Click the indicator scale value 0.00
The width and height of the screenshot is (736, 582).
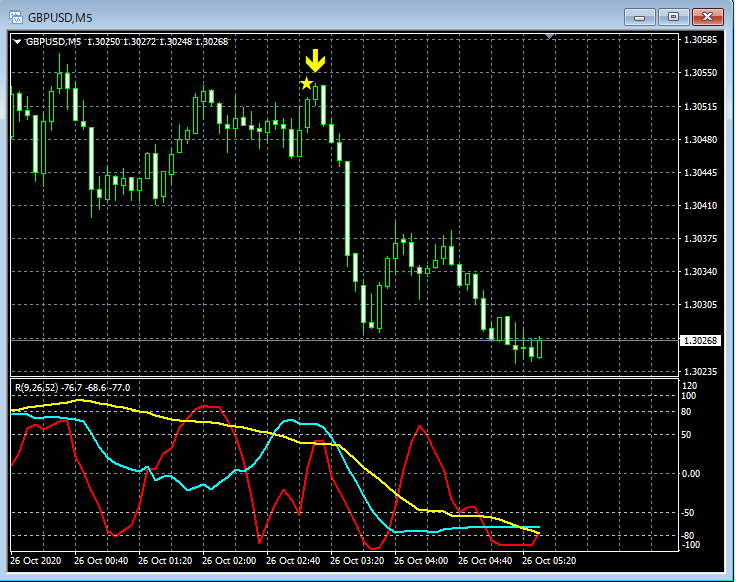691,474
